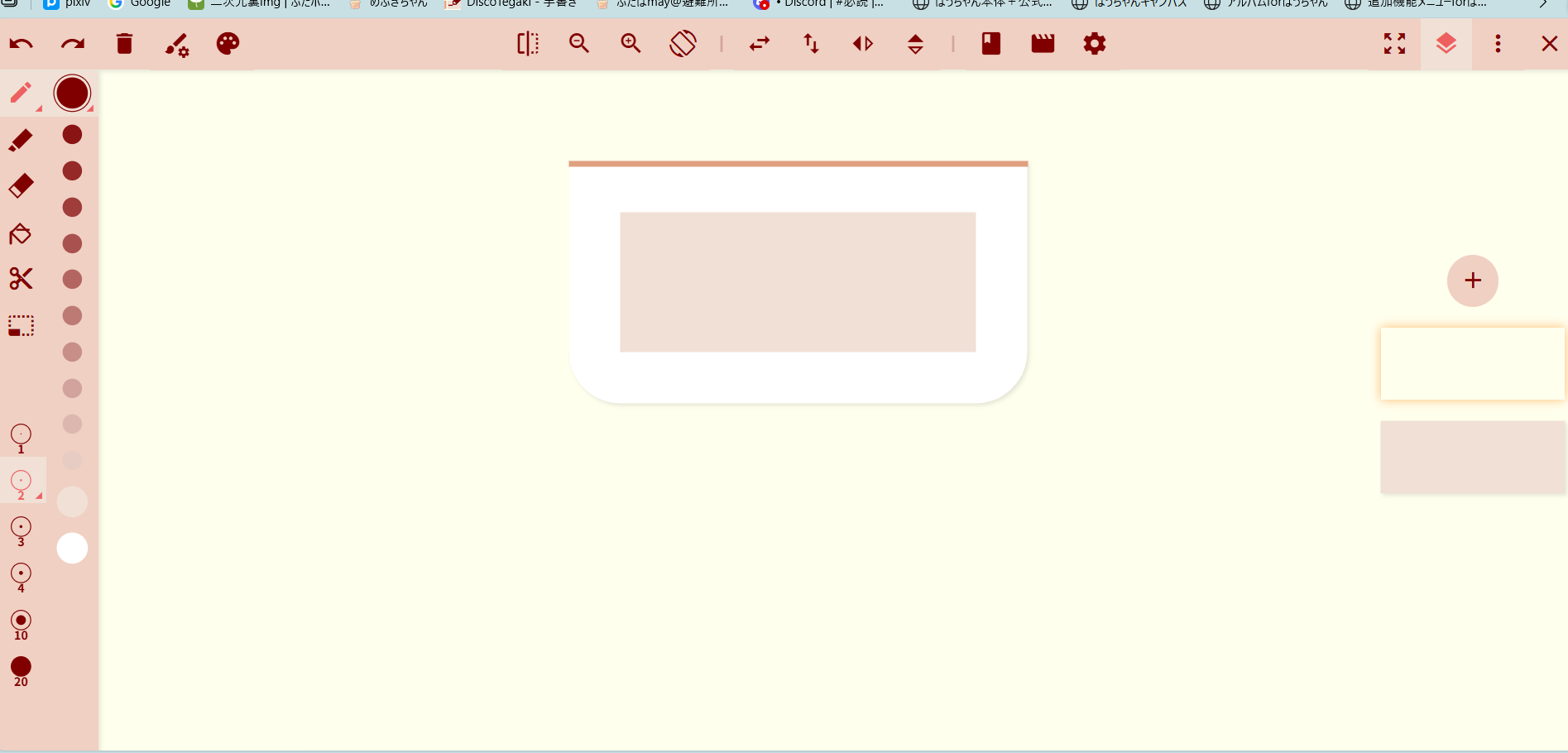The width and height of the screenshot is (1568, 753).
Task: Add a new layer with plus button
Action: pyautogui.click(x=1472, y=281)
